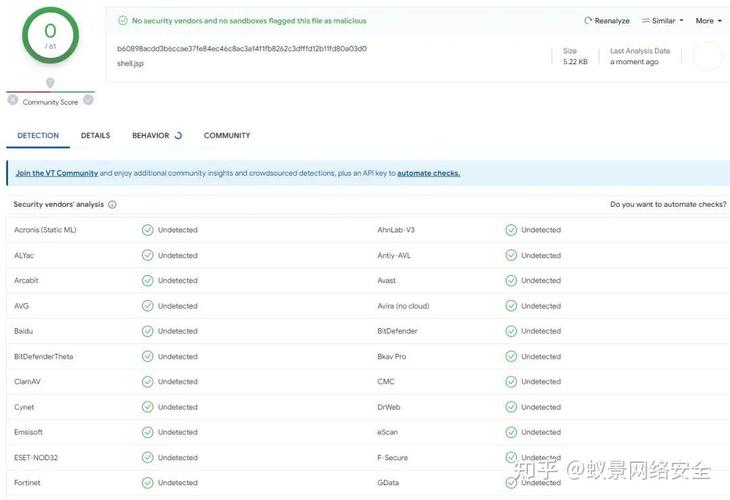
Task: Click the AVG undetected check icon
Action: pos(148,306)
